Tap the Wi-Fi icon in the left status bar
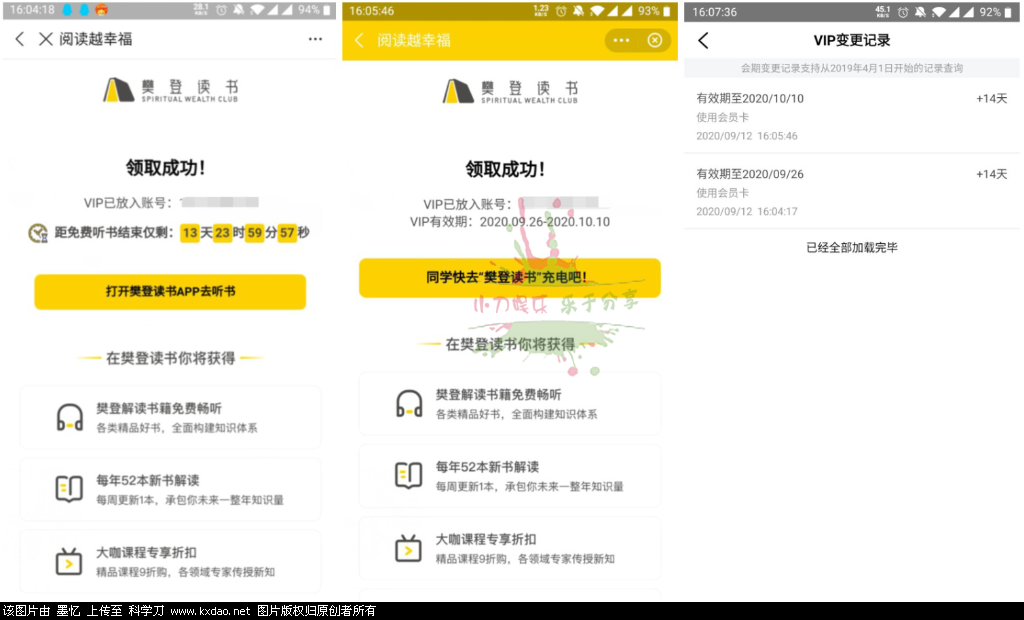The width and height of the screenshot is (1024, 620). (258, 10)
